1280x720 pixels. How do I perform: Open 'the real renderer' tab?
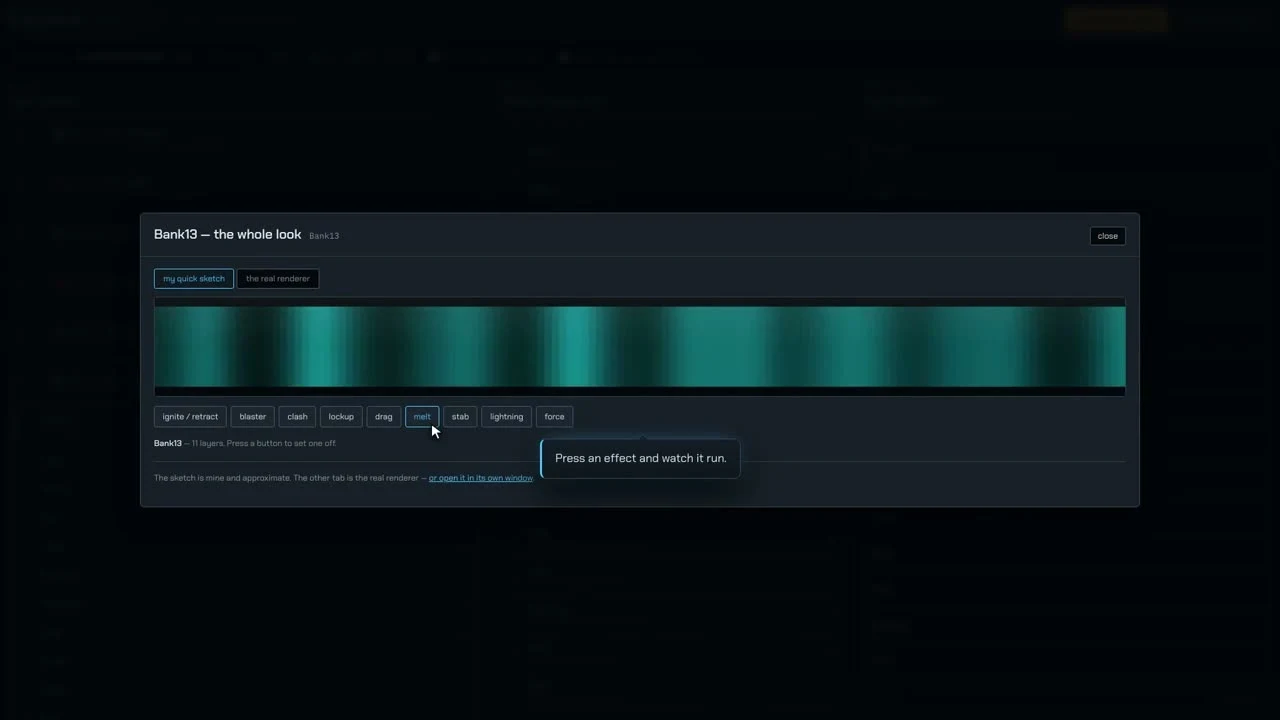(278, 279)
